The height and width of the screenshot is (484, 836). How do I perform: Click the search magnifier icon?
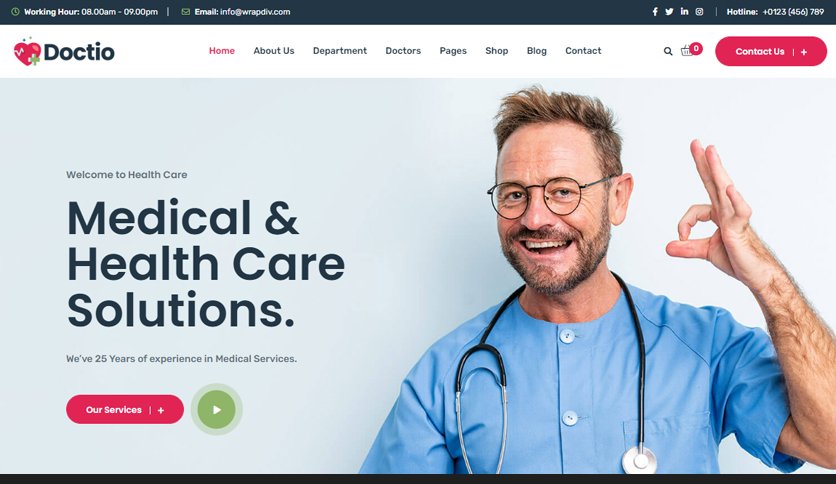tap(668, 51)
